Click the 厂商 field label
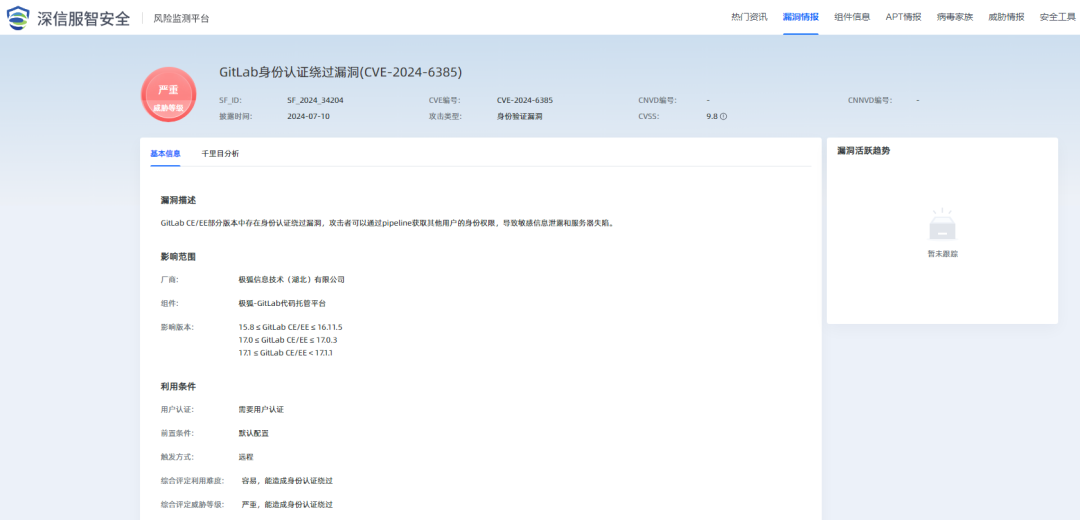1080x520 pixels. (x=169, y=280)
